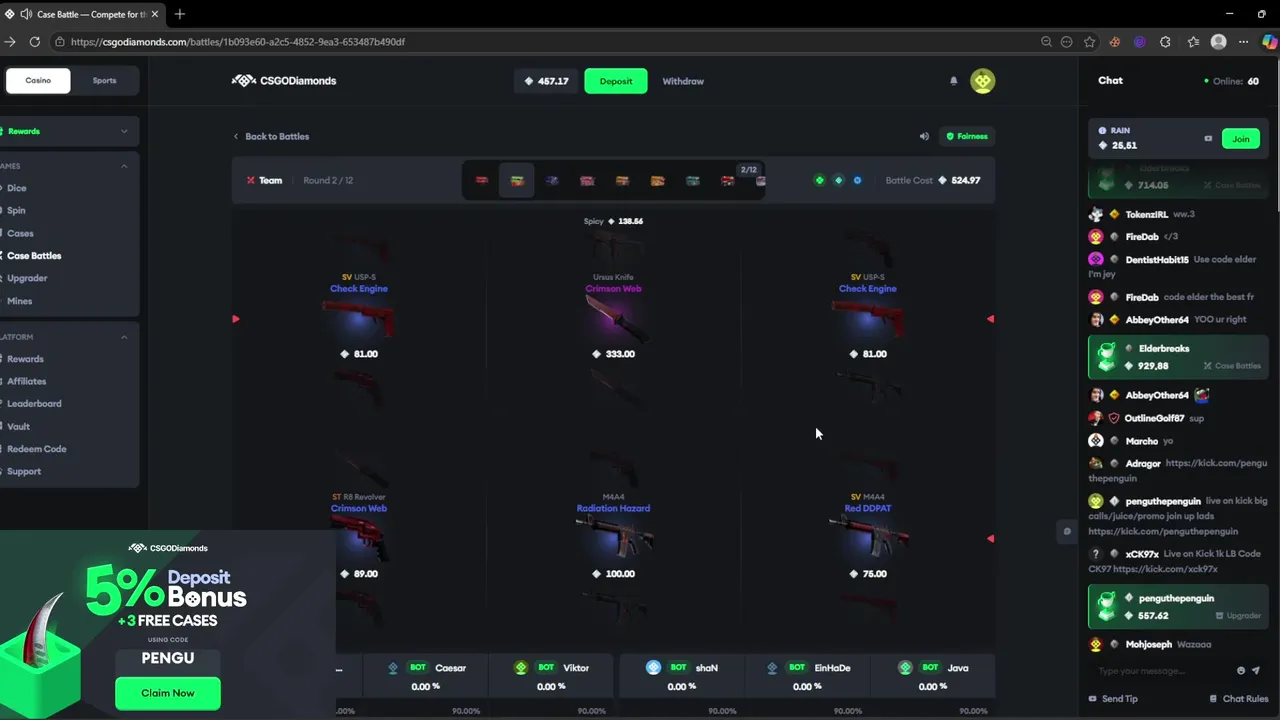Viewport: 1280px width, 720px height.
Task: Open new browser tab plus button
Action: coord(180,14)
